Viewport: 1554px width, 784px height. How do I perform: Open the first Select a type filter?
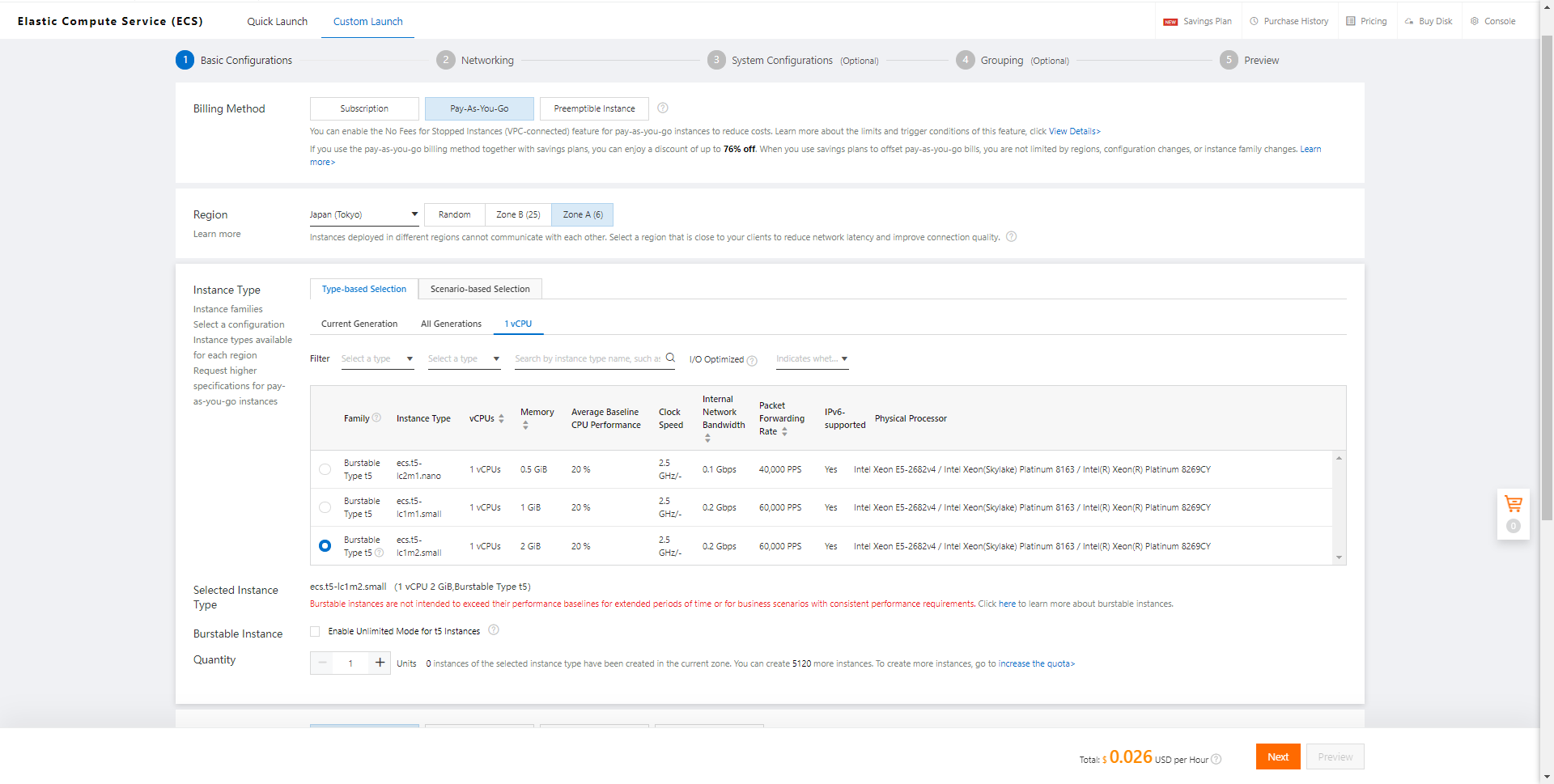(377, 359)
